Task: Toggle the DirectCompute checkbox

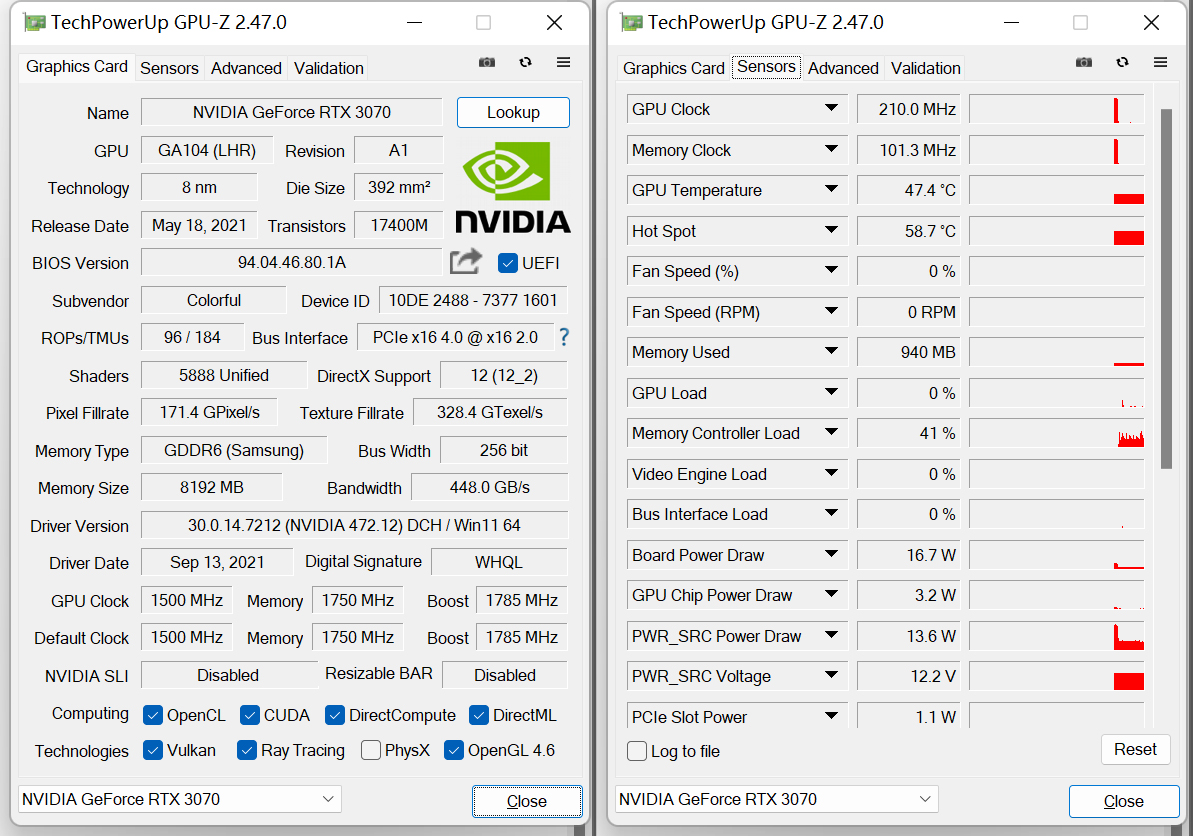Action: (x=335, y=715)
